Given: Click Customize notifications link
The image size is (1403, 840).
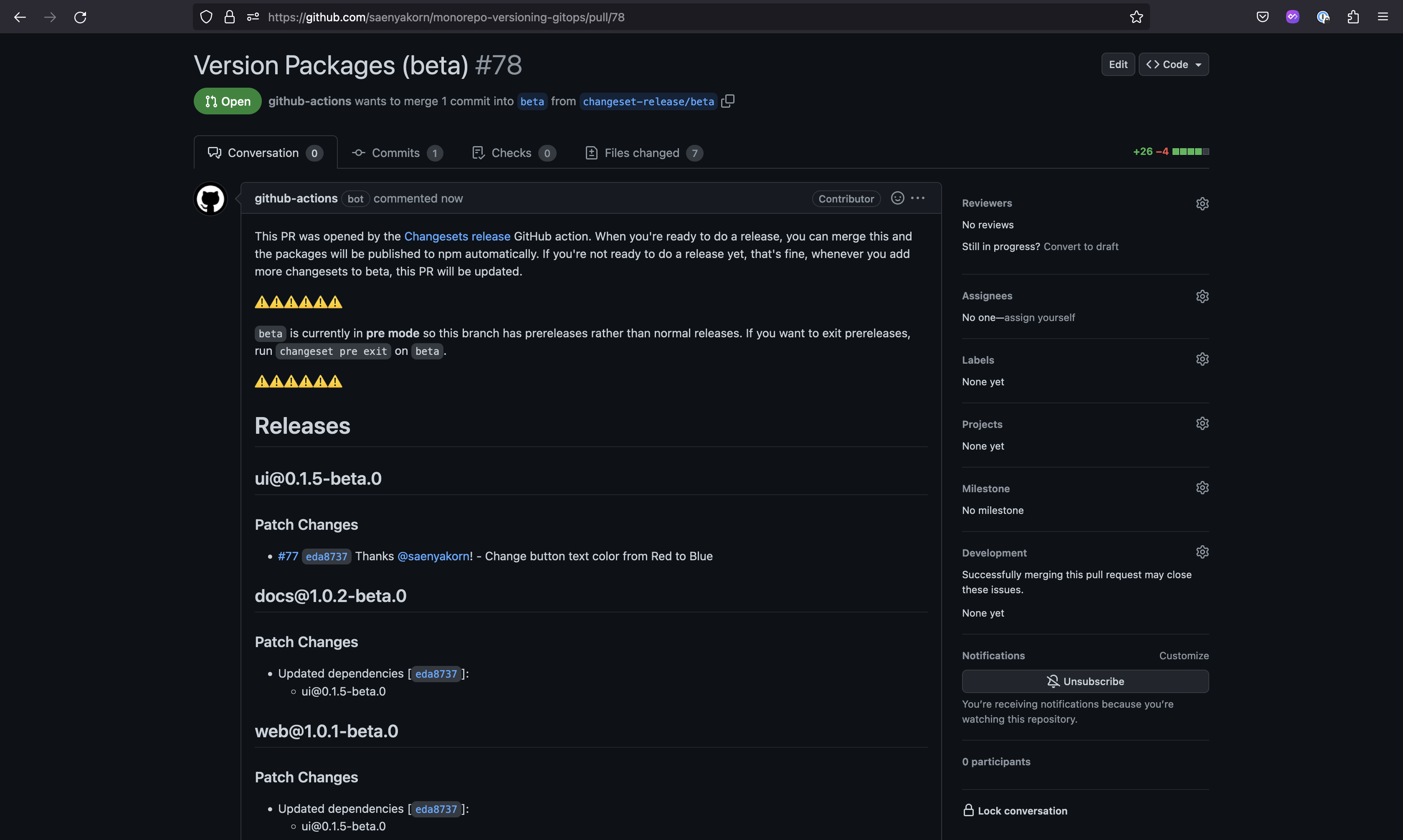Looking at the screenshot, I should coord(1183,655).
